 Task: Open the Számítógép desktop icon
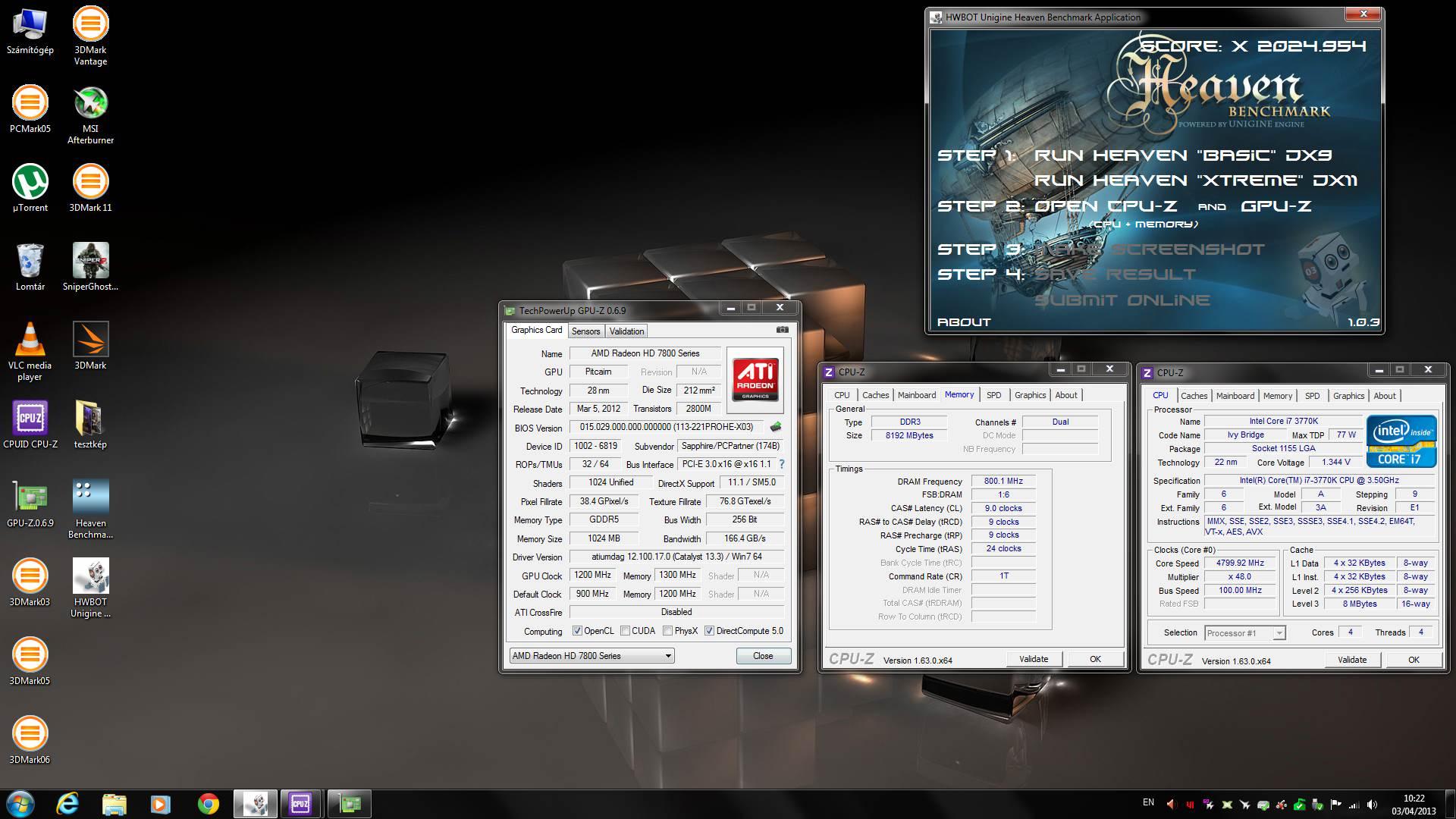(x=30, y=31)
